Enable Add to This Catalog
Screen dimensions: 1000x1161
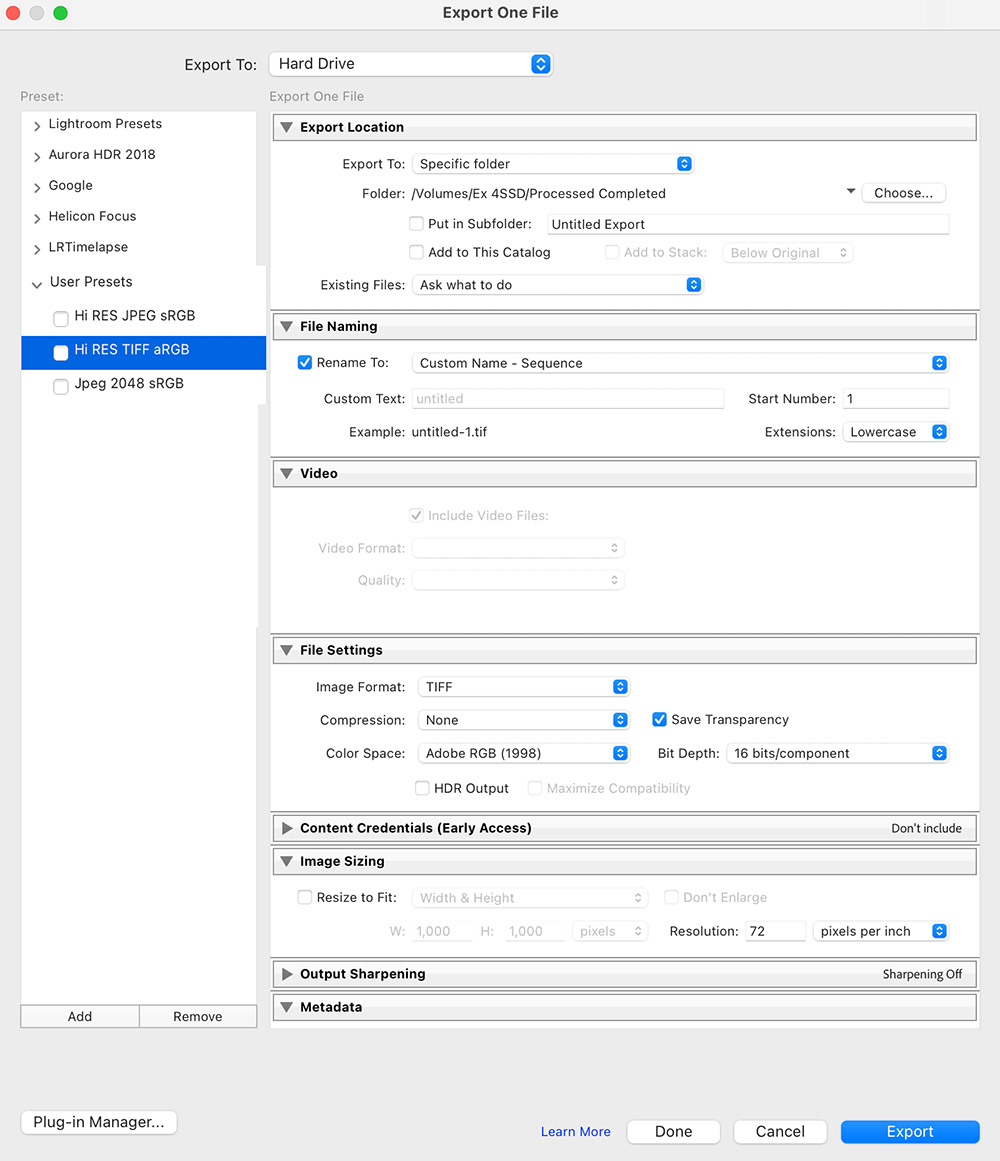point(416,252)
